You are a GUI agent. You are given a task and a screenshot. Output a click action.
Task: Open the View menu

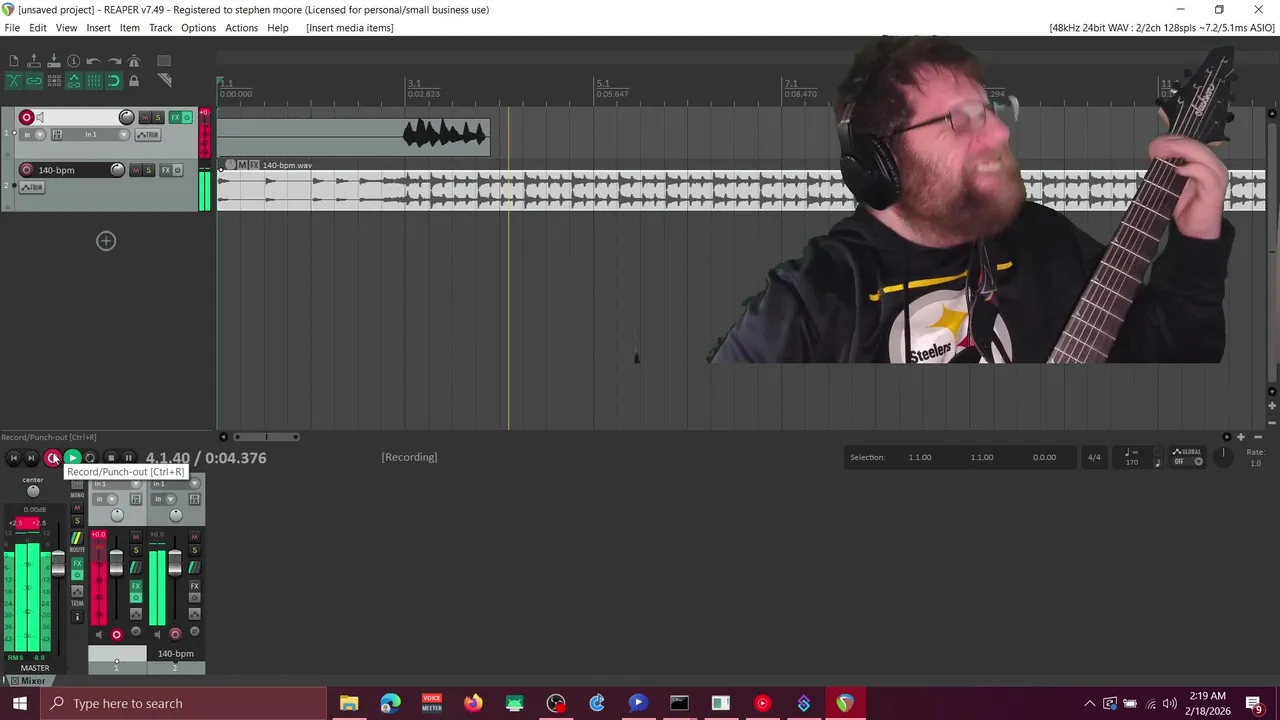pos(66,28)
